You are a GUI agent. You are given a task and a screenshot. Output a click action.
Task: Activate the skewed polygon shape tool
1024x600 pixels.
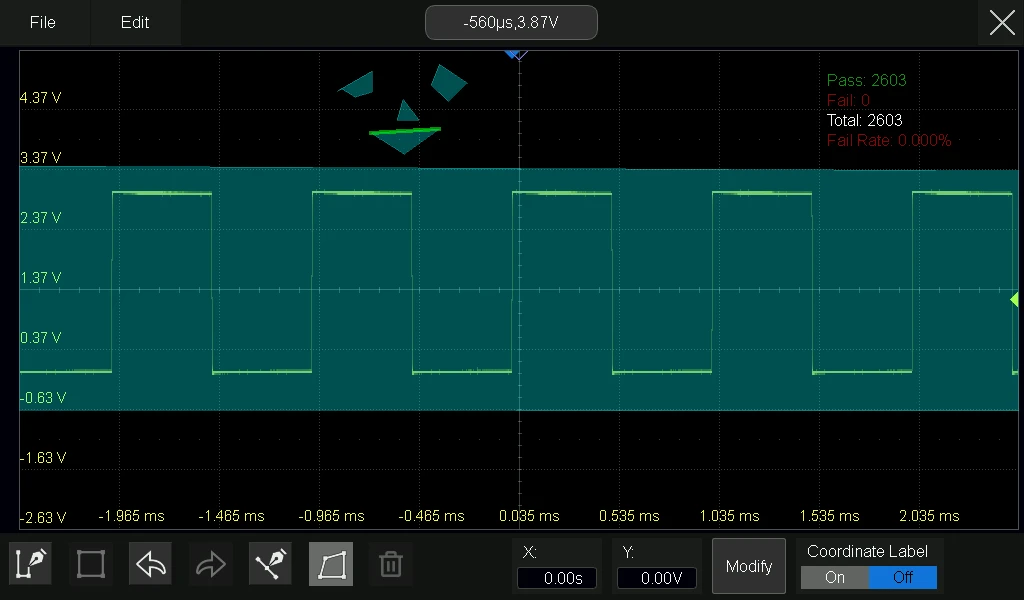point(330,564)
